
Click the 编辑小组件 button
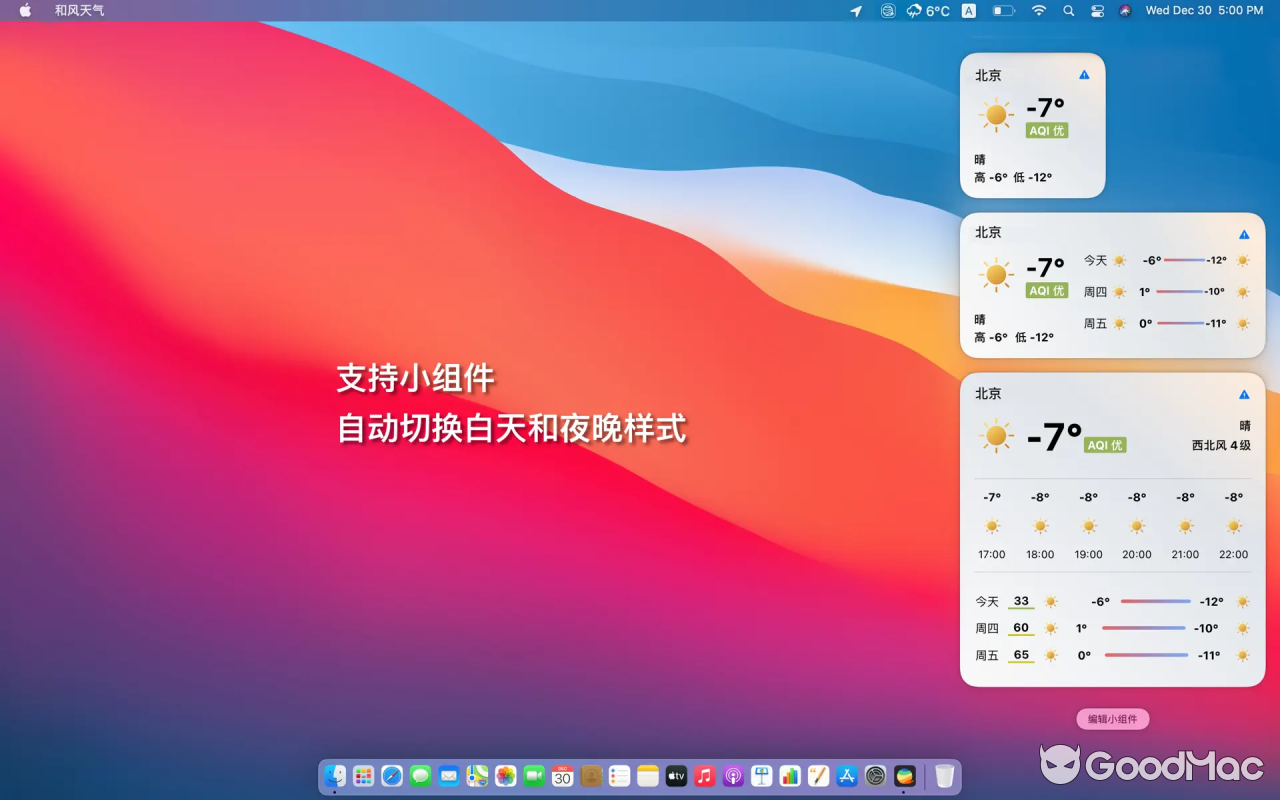tap(1112, 719)
